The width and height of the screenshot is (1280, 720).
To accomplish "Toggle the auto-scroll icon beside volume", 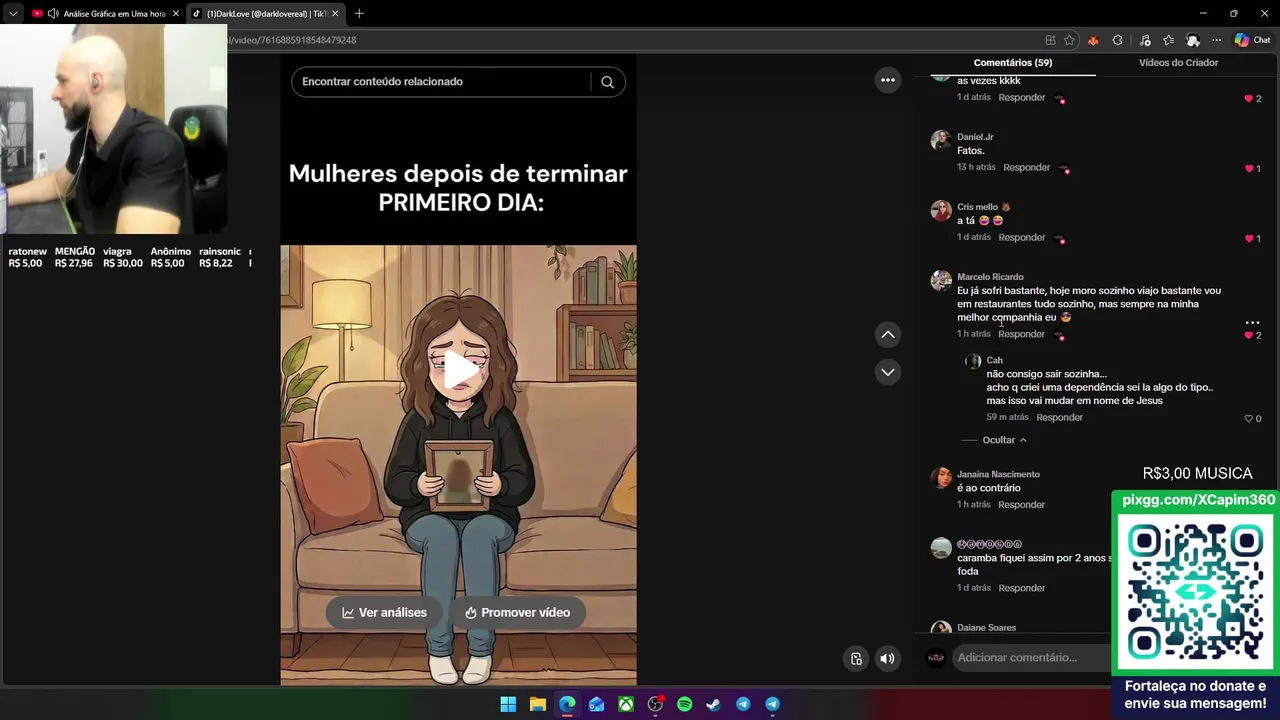I will [x=856, y=658].
